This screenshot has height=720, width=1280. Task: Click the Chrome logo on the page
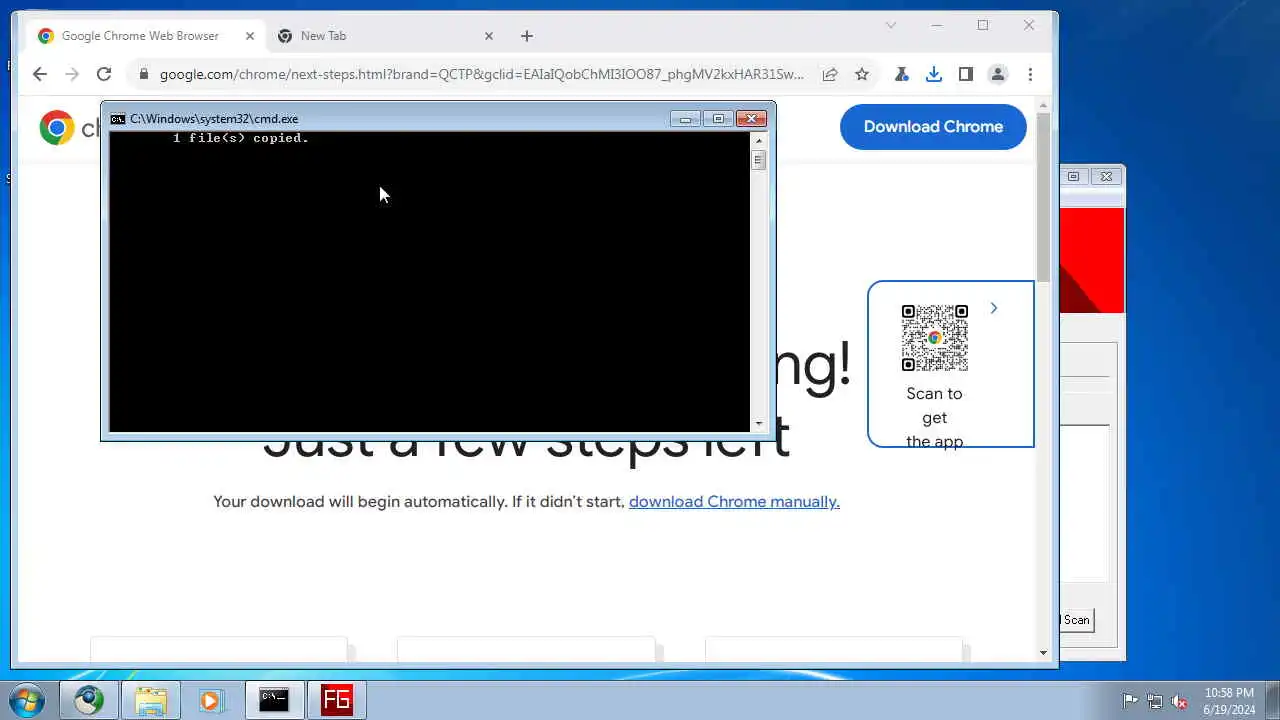(57, 127)
